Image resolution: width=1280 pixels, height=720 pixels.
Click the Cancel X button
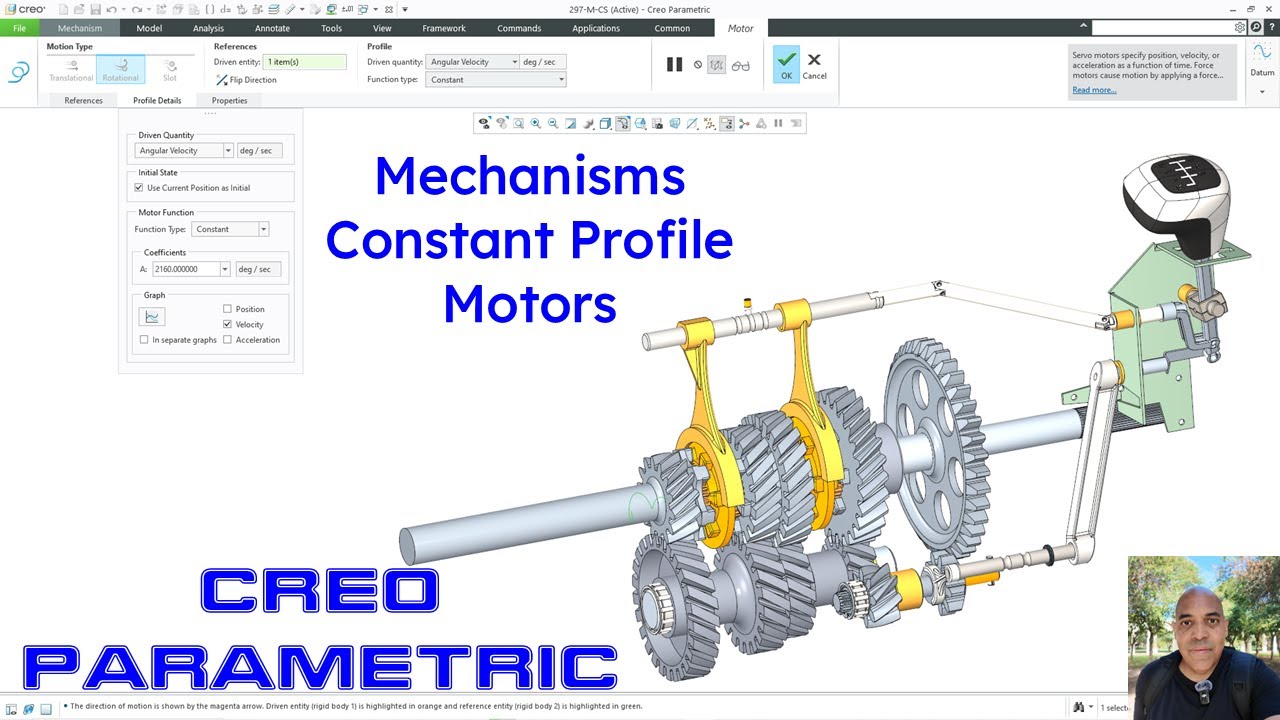[x=814, y=66]
